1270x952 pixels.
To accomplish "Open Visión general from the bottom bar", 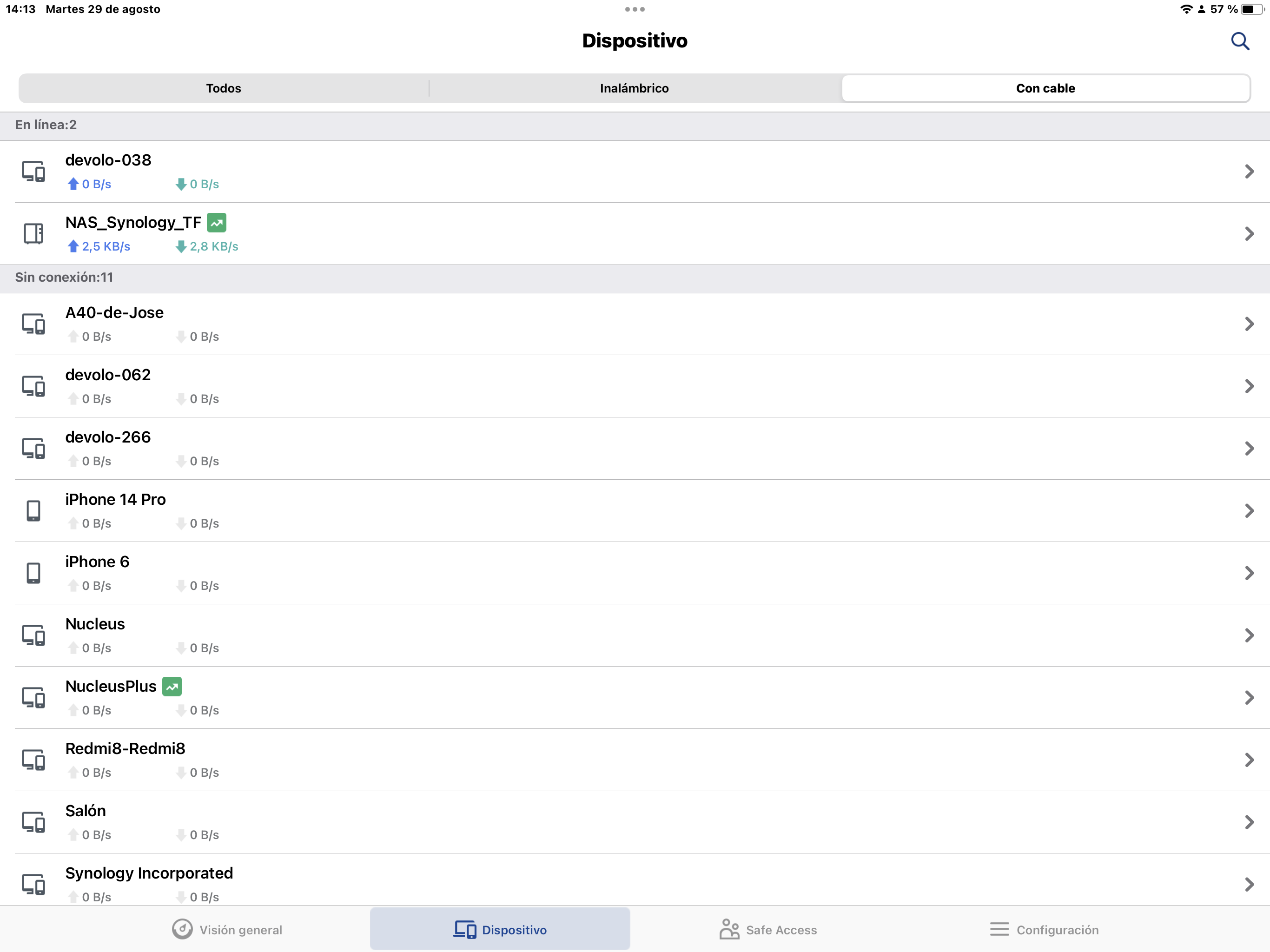I will point(227,930).
